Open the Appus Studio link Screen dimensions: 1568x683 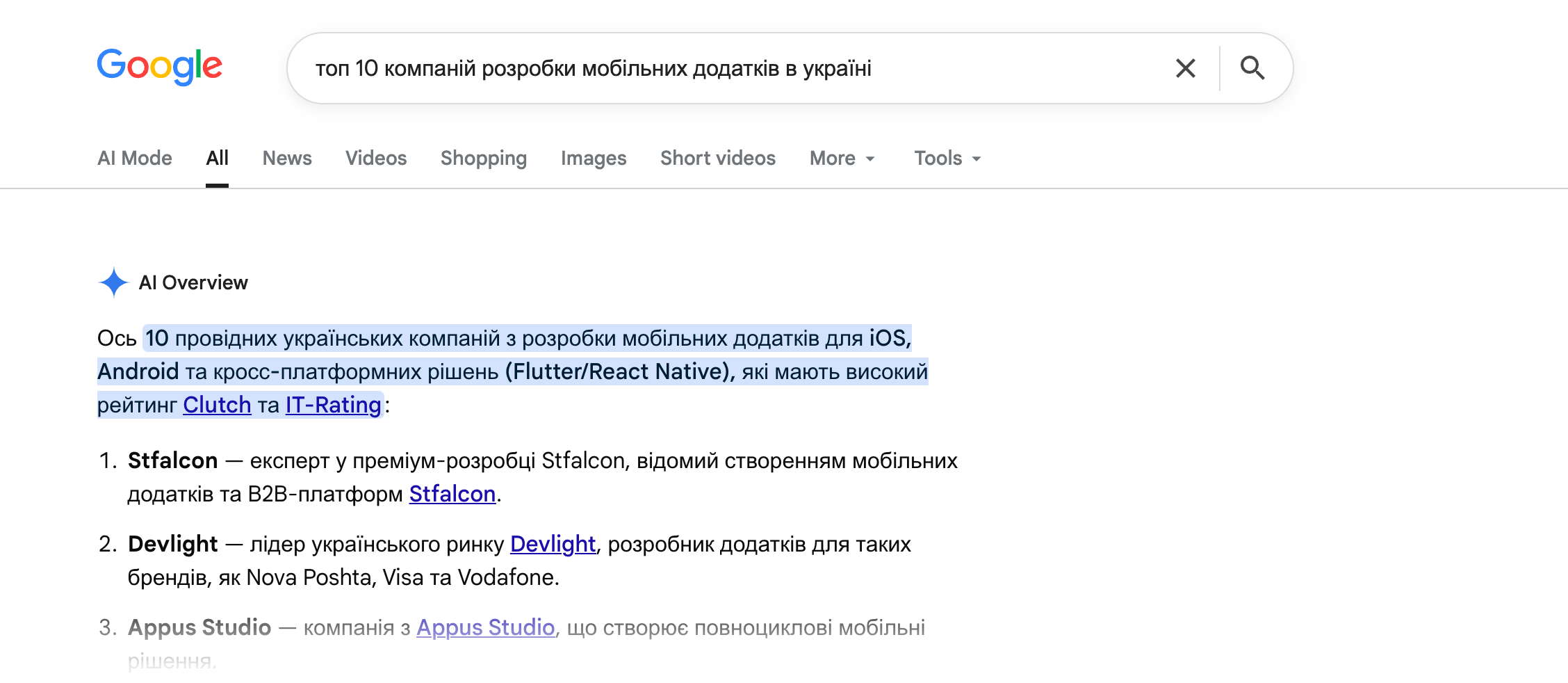pyautogui.click(x=486, y=627)
